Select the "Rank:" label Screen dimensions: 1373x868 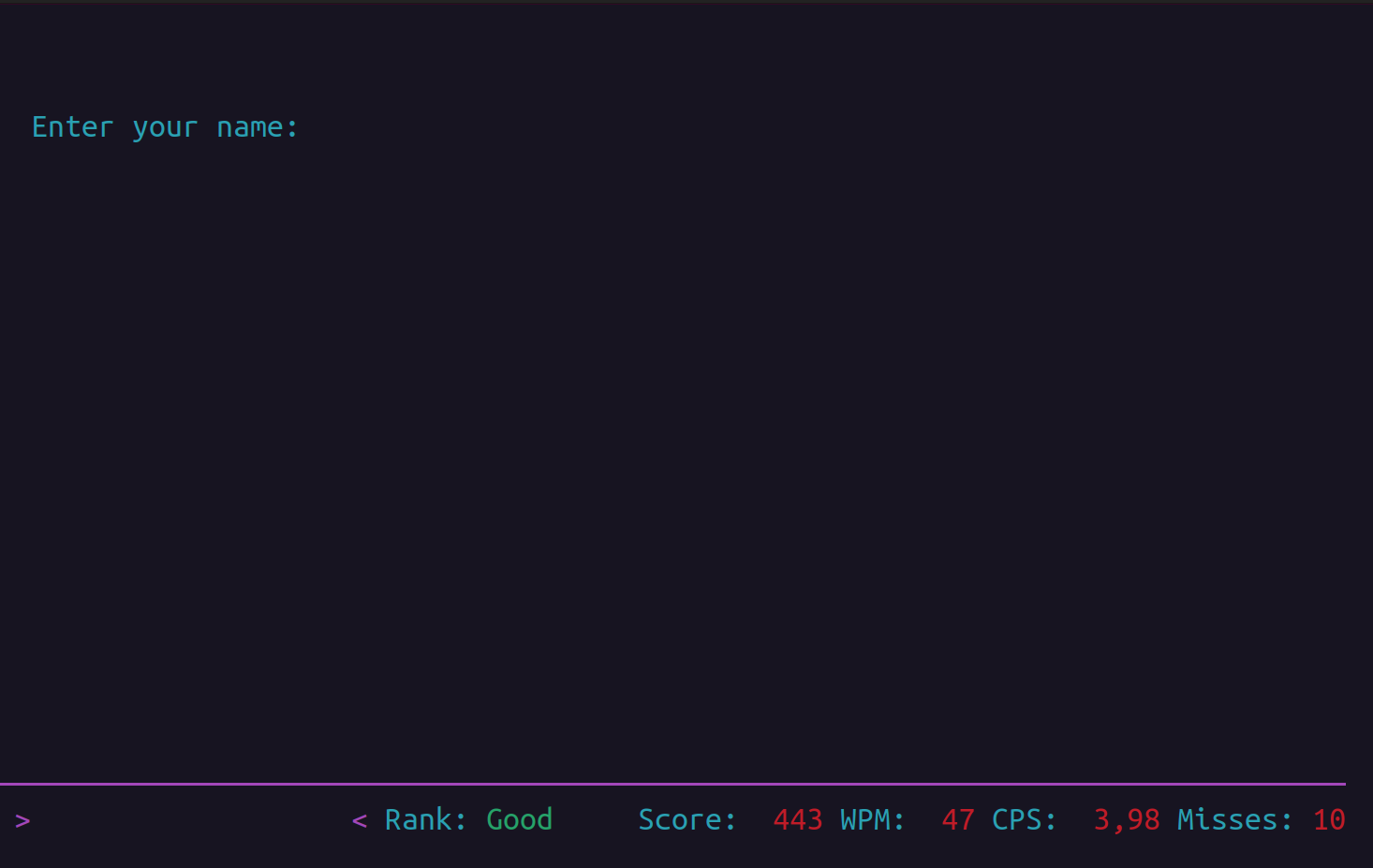(x=425, y=819)
